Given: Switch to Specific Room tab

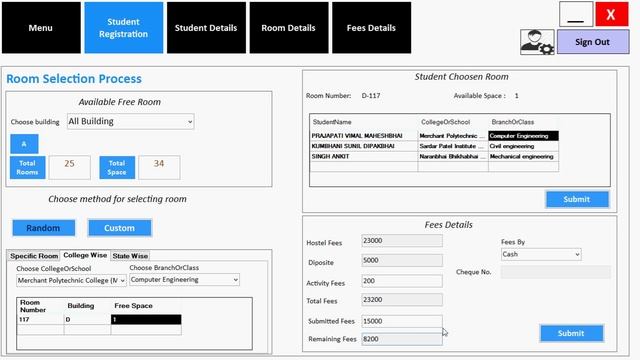Looking at the screenshot, I should click(34, 256).
